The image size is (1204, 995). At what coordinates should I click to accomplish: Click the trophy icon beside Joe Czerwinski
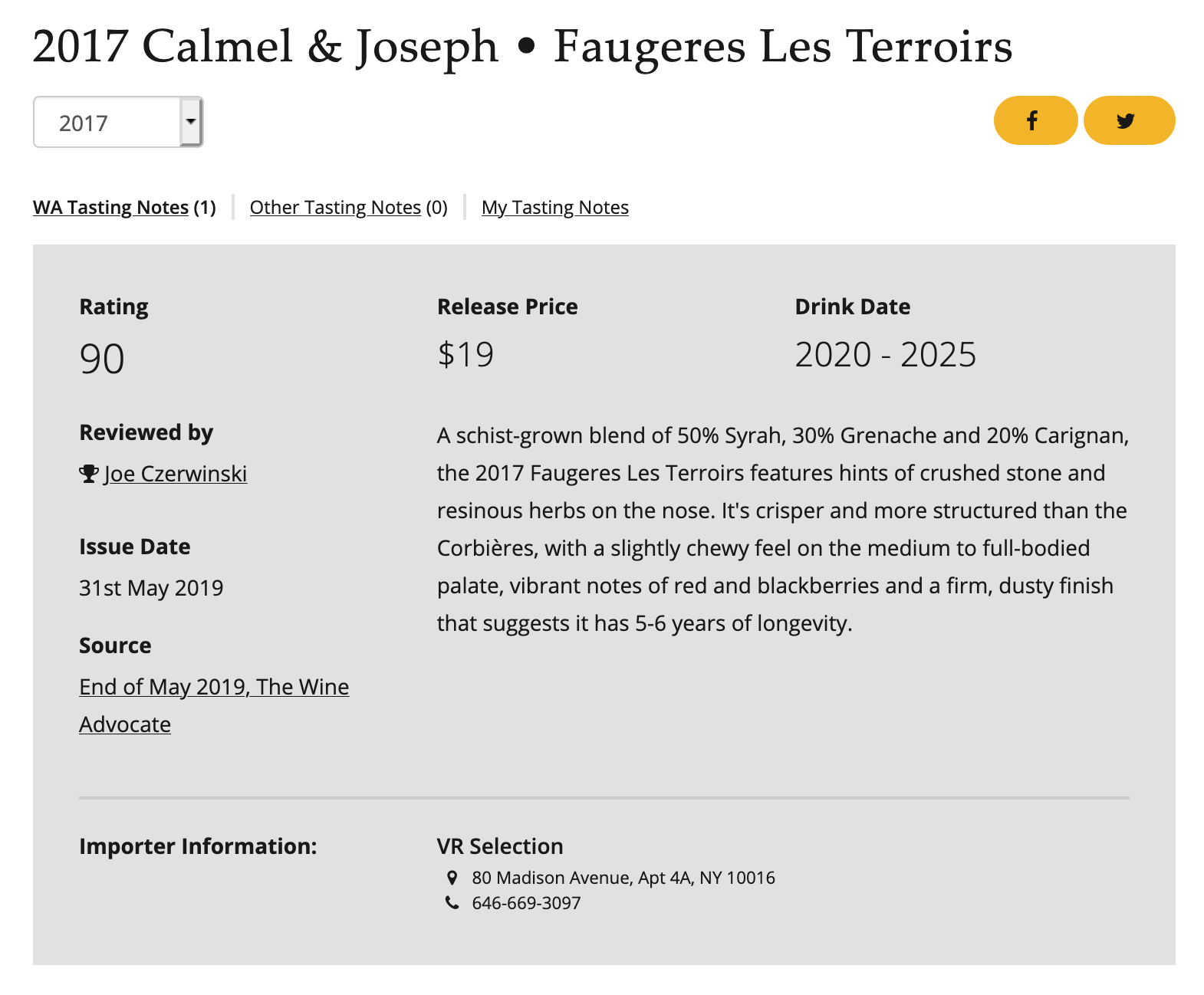[89, 474]
